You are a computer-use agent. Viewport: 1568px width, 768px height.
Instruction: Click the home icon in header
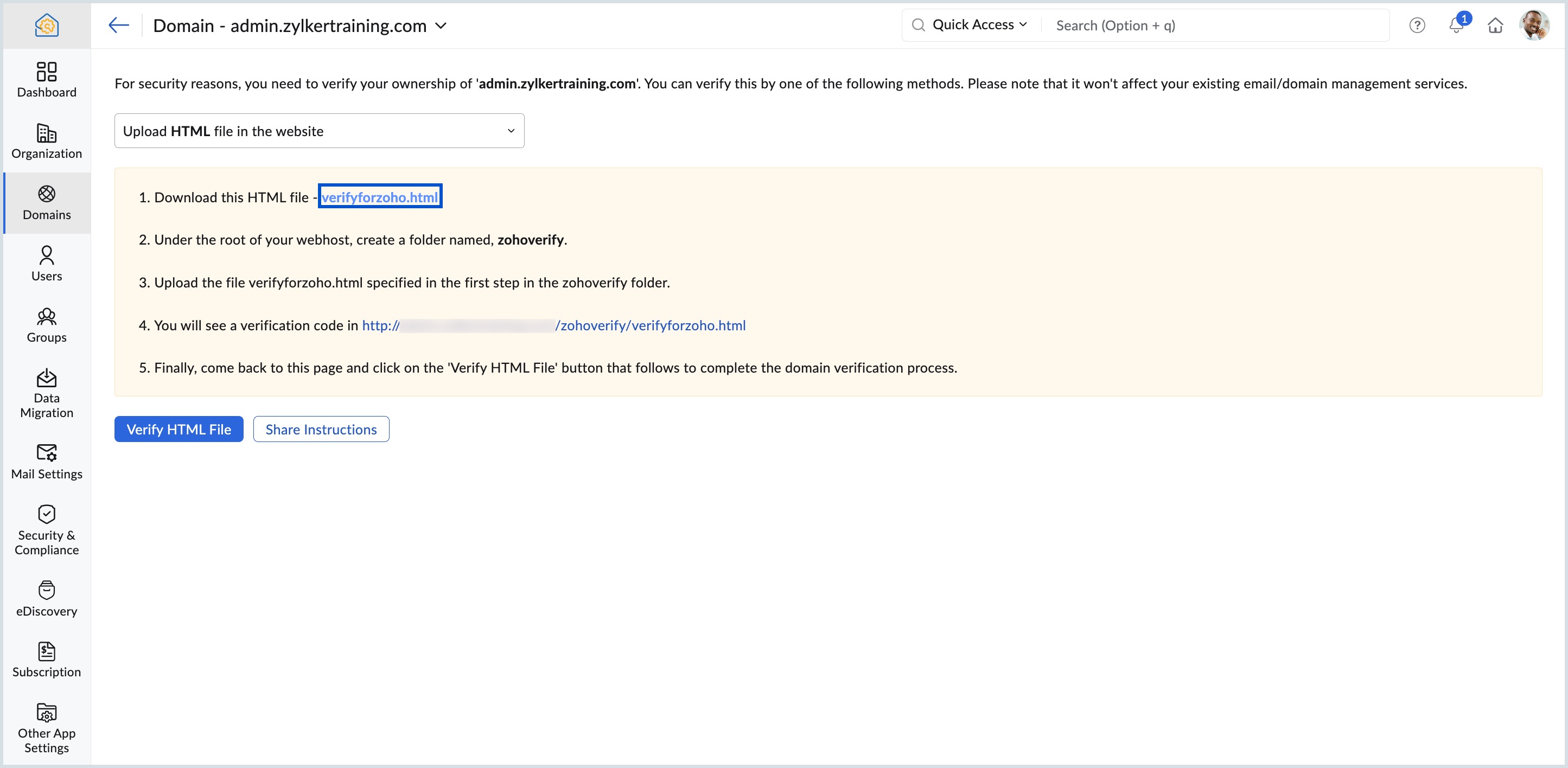coord(1495,25)
